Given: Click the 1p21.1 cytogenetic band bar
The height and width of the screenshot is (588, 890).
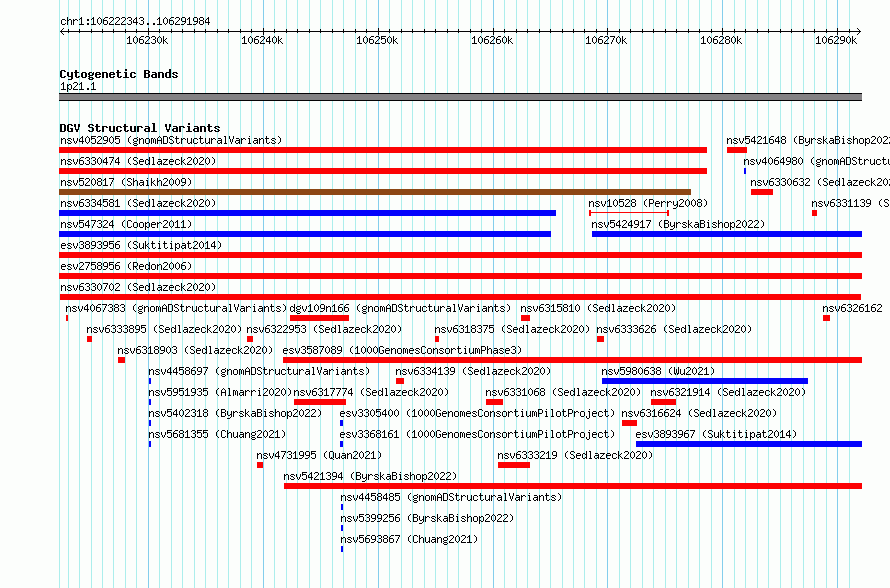Looking at the screenshot, I should 460,97.
